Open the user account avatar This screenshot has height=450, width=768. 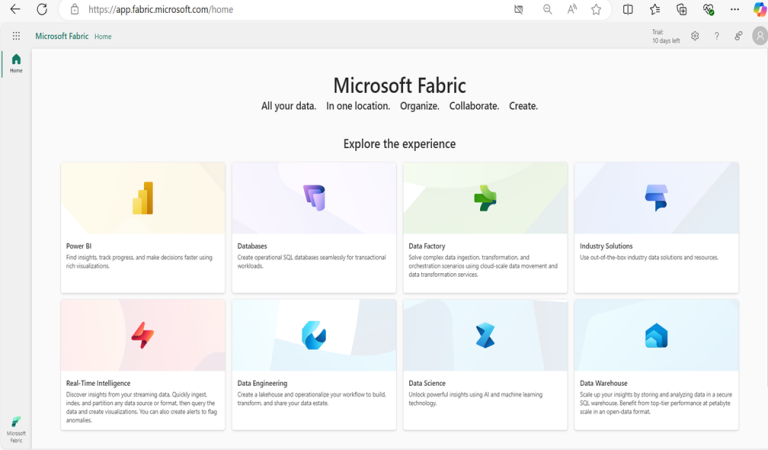[x=760, y=36]
